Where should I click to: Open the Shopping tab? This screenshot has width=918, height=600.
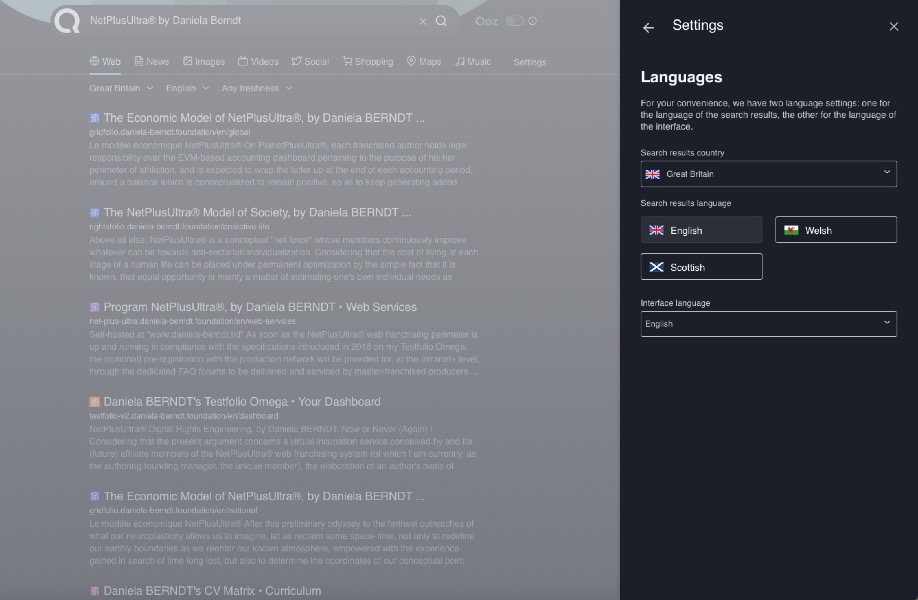(368, 61)
